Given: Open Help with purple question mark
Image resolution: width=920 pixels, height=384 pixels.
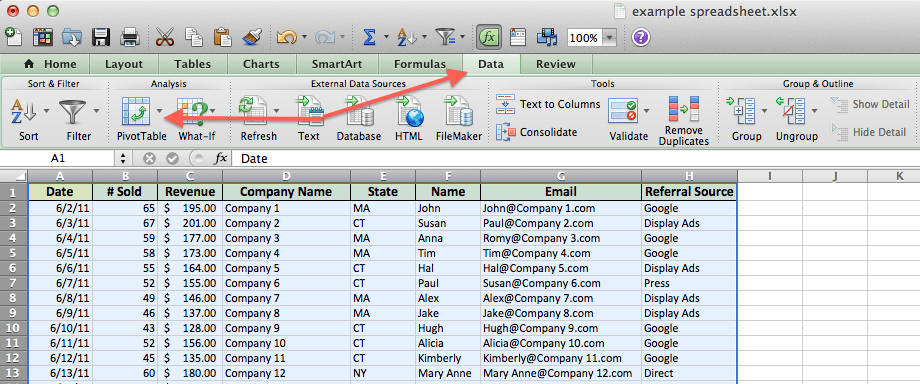Looking at the screenshot, I should pyautogui.click(x=641, y=38).
